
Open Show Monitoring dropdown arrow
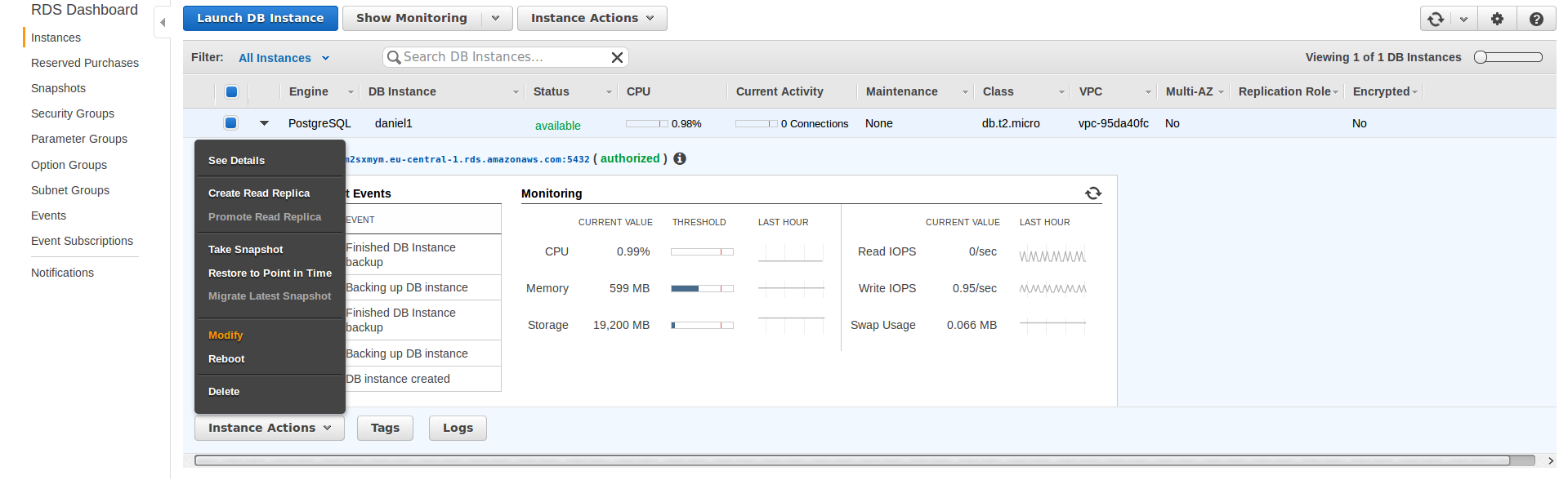pos(496,18)
